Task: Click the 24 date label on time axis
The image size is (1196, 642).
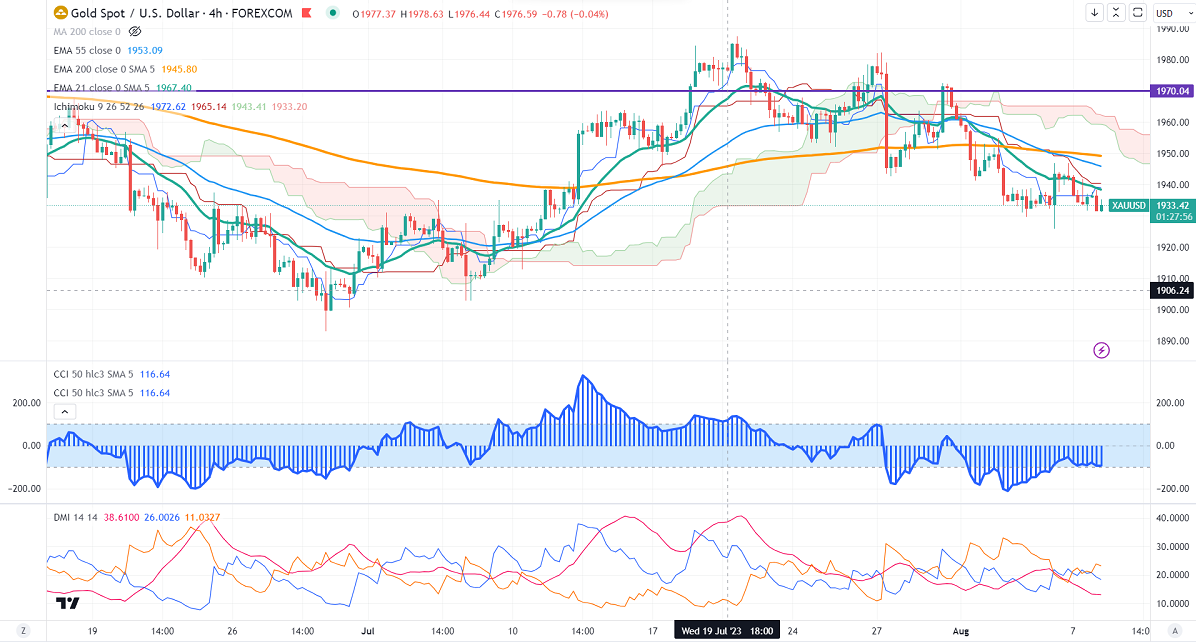Action: (x=793, y=631)
